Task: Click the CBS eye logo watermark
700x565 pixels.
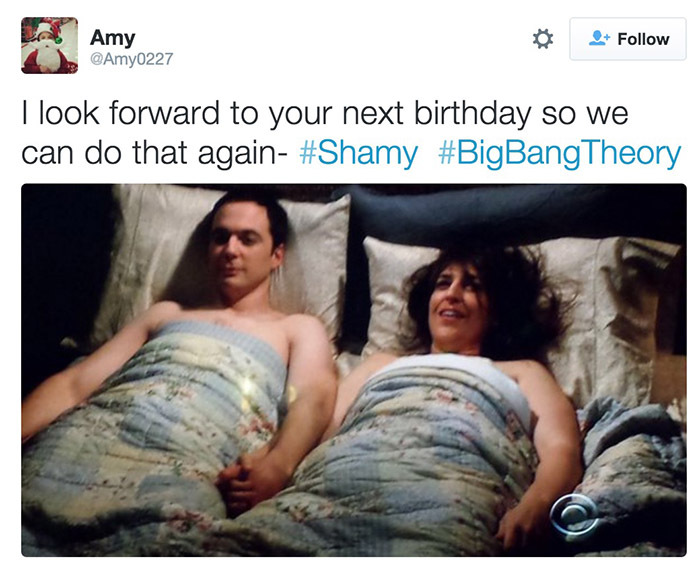Action: (x=574, y=515)
